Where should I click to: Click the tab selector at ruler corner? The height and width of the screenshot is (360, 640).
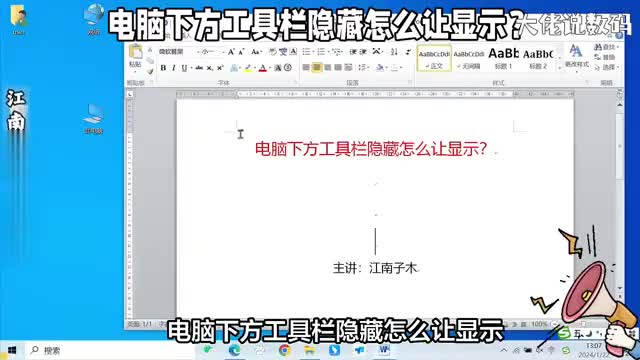click(130, 94)
